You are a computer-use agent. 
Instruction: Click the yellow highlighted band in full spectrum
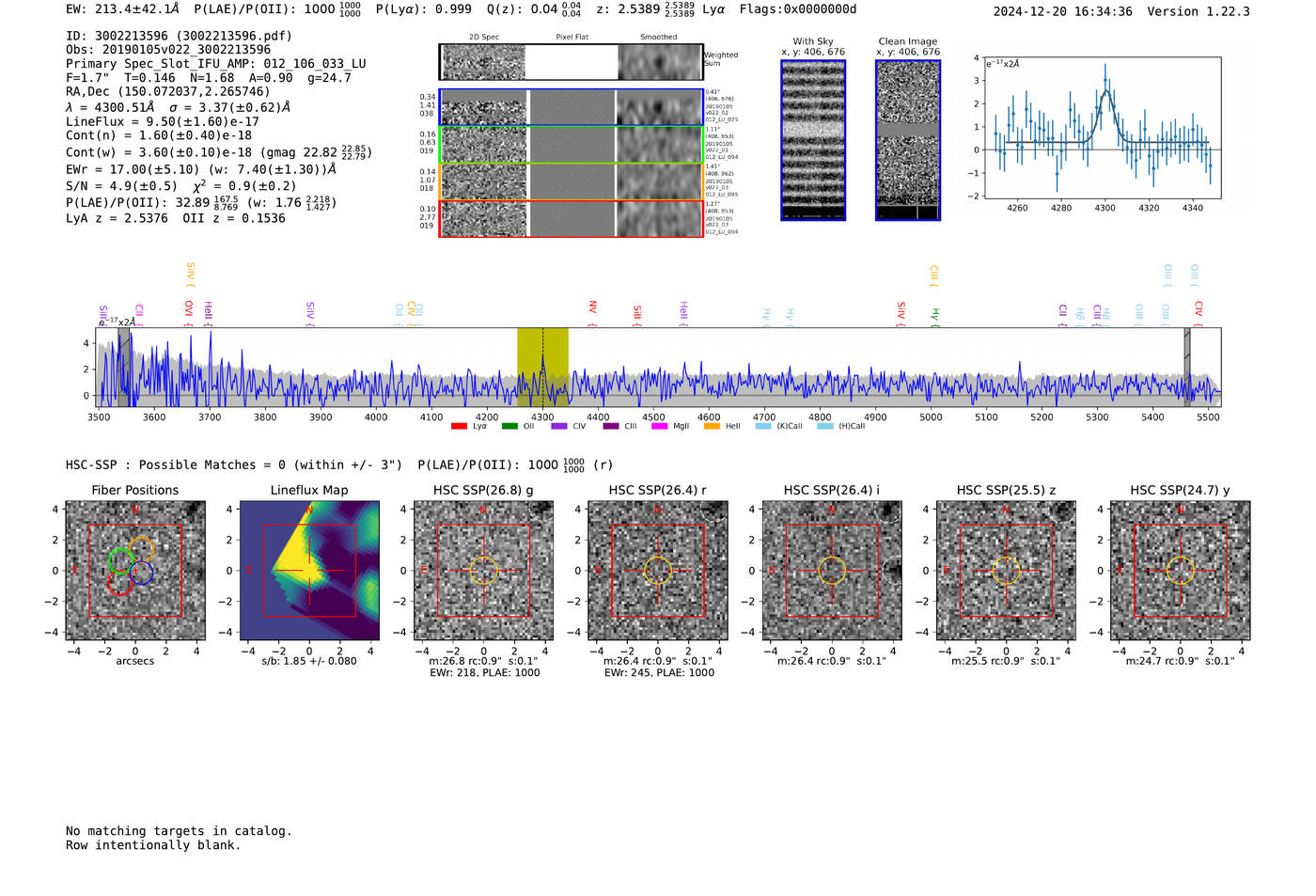coord(542,367)
